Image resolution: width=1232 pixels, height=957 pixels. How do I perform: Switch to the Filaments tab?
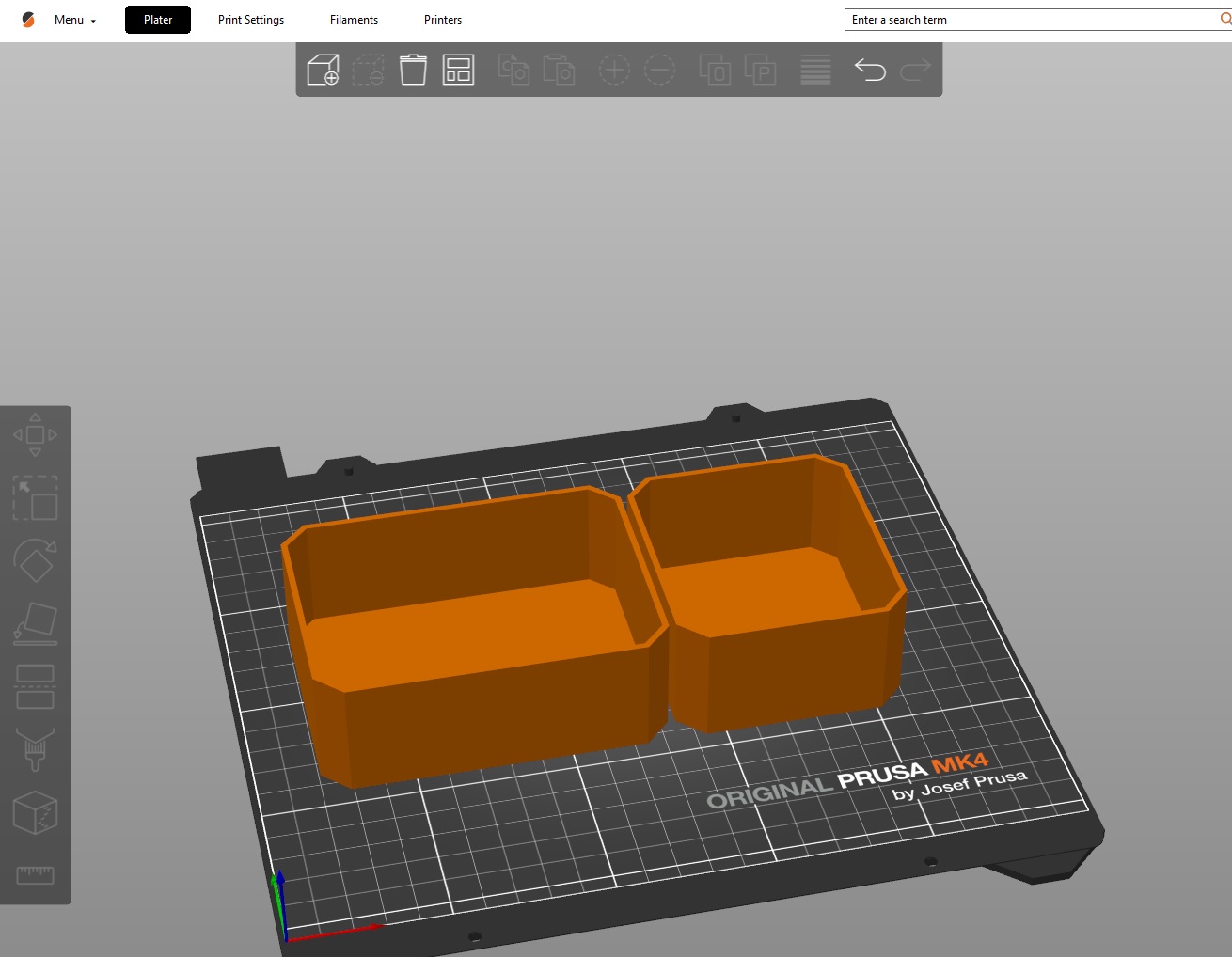(354, 20)
